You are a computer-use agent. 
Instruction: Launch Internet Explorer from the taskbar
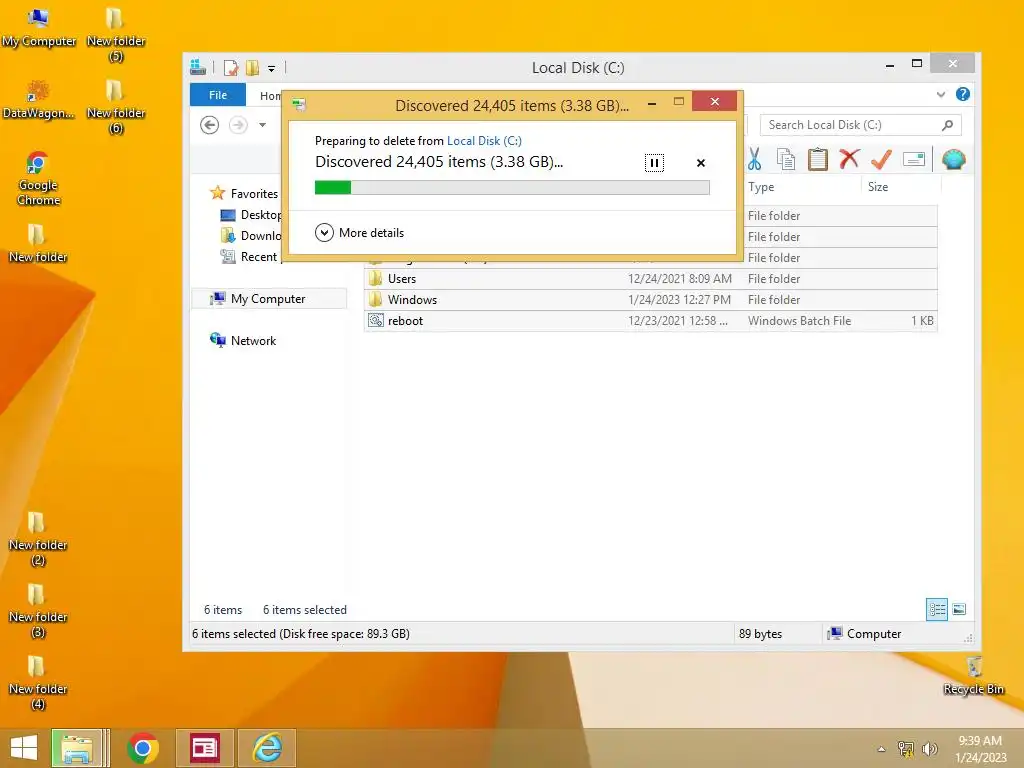(267, 748)
